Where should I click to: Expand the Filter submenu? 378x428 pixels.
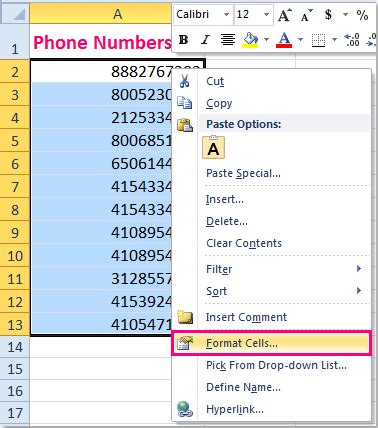pyautogui.click(x=271, y=269)
